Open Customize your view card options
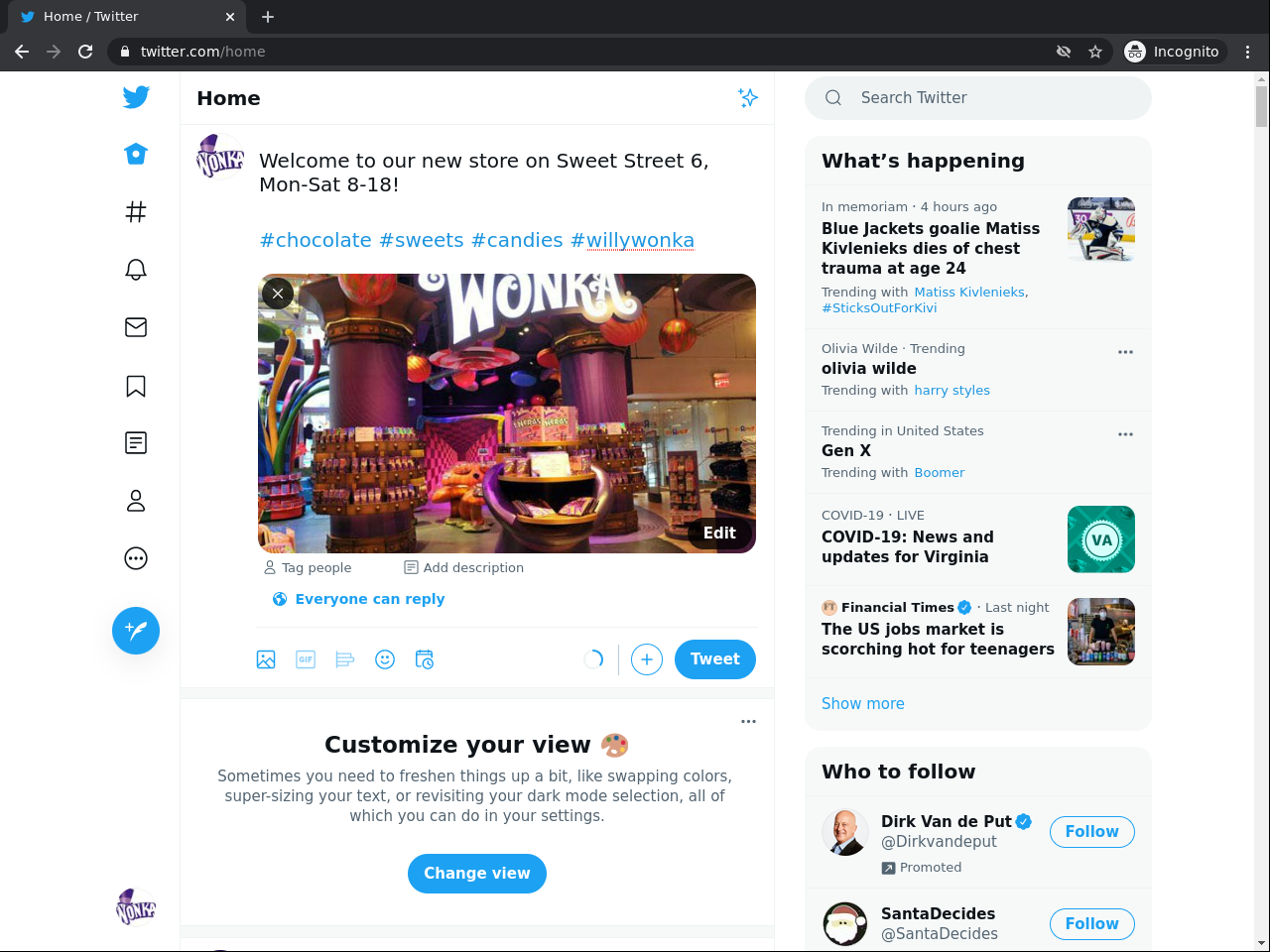Image resolution: width=1270 pixels, height=952 pixels. [x=749, y=721]
